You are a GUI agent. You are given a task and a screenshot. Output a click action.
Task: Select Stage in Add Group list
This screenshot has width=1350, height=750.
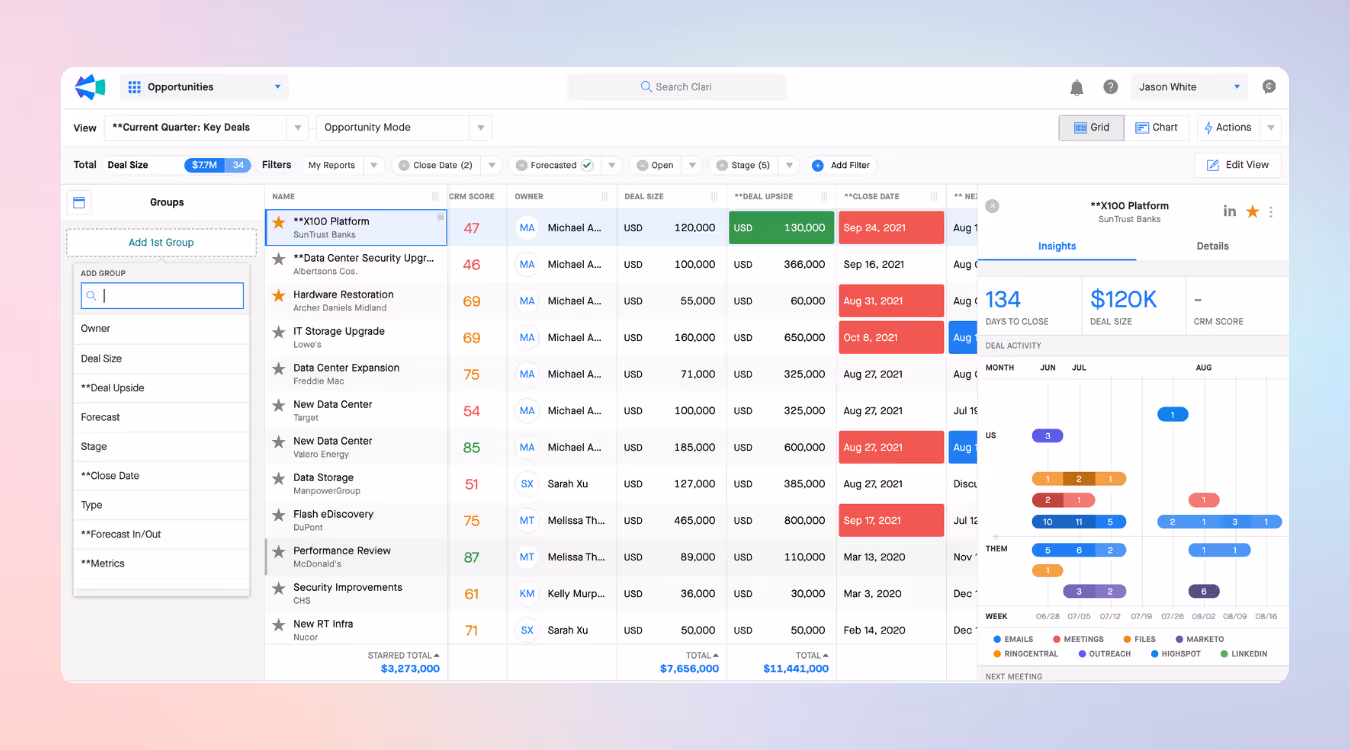161,447
